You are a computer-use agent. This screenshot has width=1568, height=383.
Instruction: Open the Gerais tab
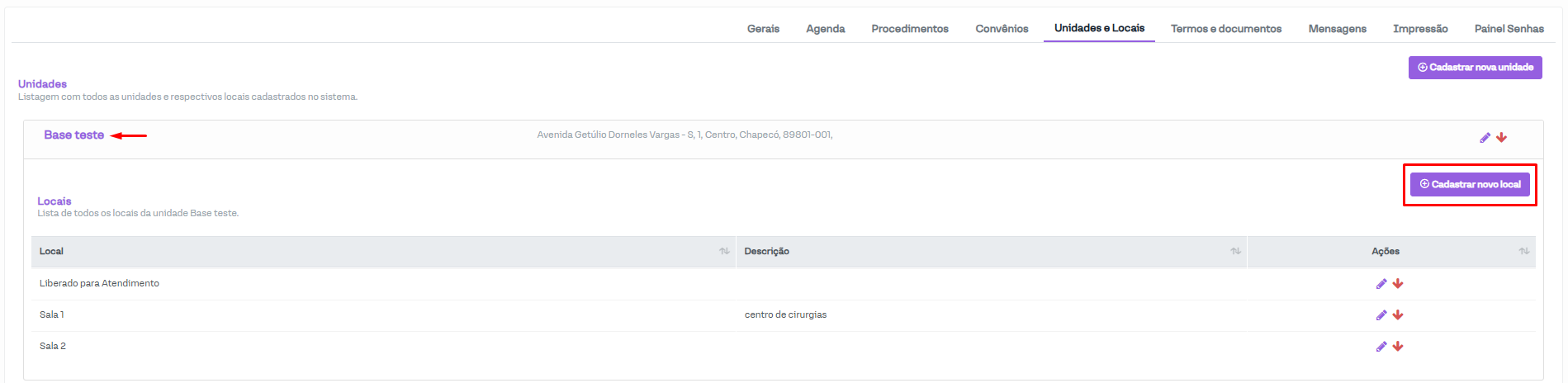pyautogui.click(x=763, y=29)
